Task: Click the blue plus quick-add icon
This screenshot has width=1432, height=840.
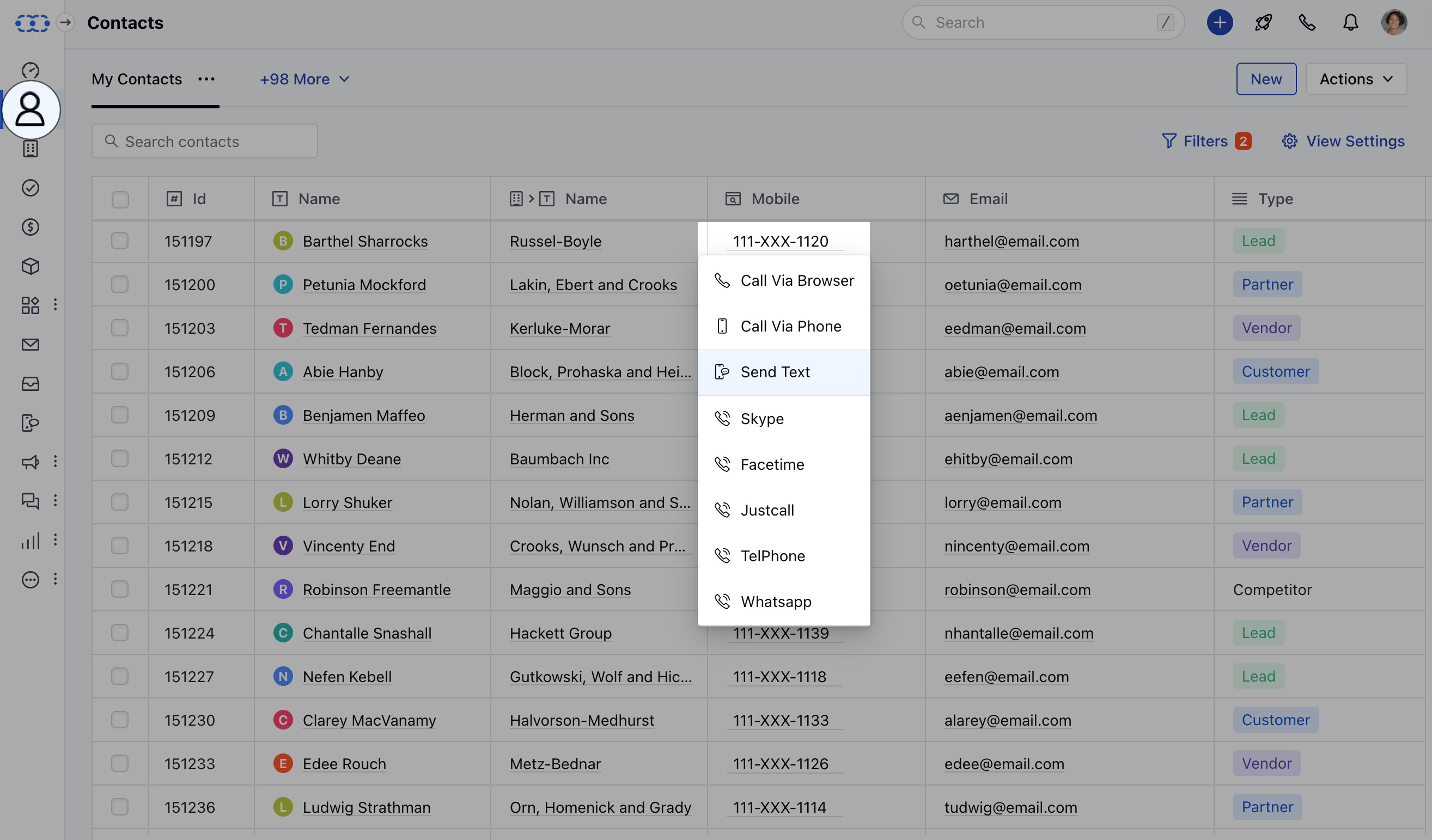Action: tap(1220, 23)
